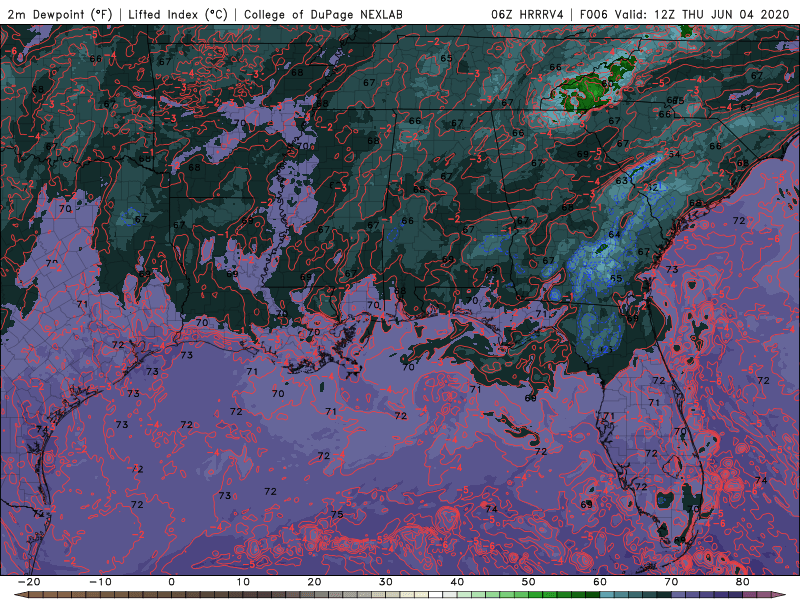Image resolution: width=800 pixels, height=600 pixels.
Task: Click the 60 value inside the green area
Action: [x=607, y=84]
